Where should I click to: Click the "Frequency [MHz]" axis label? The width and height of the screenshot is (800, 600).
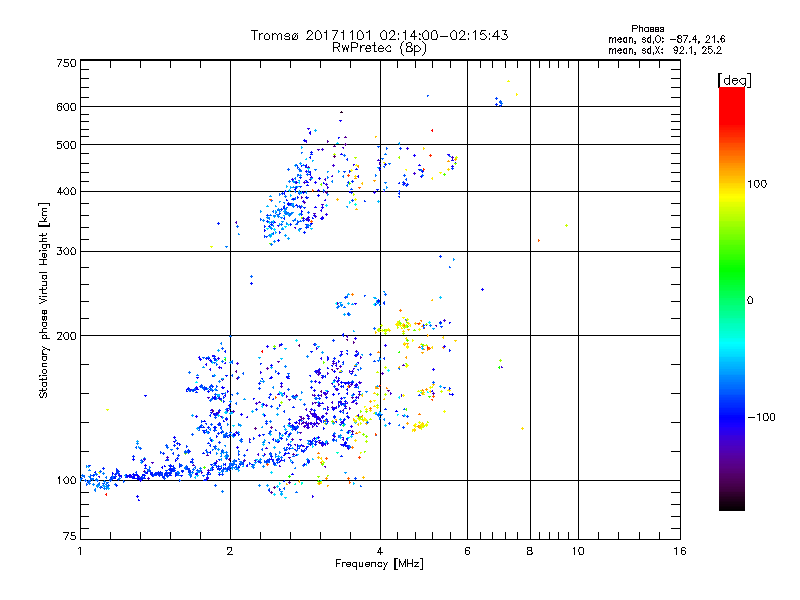coord(379,564)
